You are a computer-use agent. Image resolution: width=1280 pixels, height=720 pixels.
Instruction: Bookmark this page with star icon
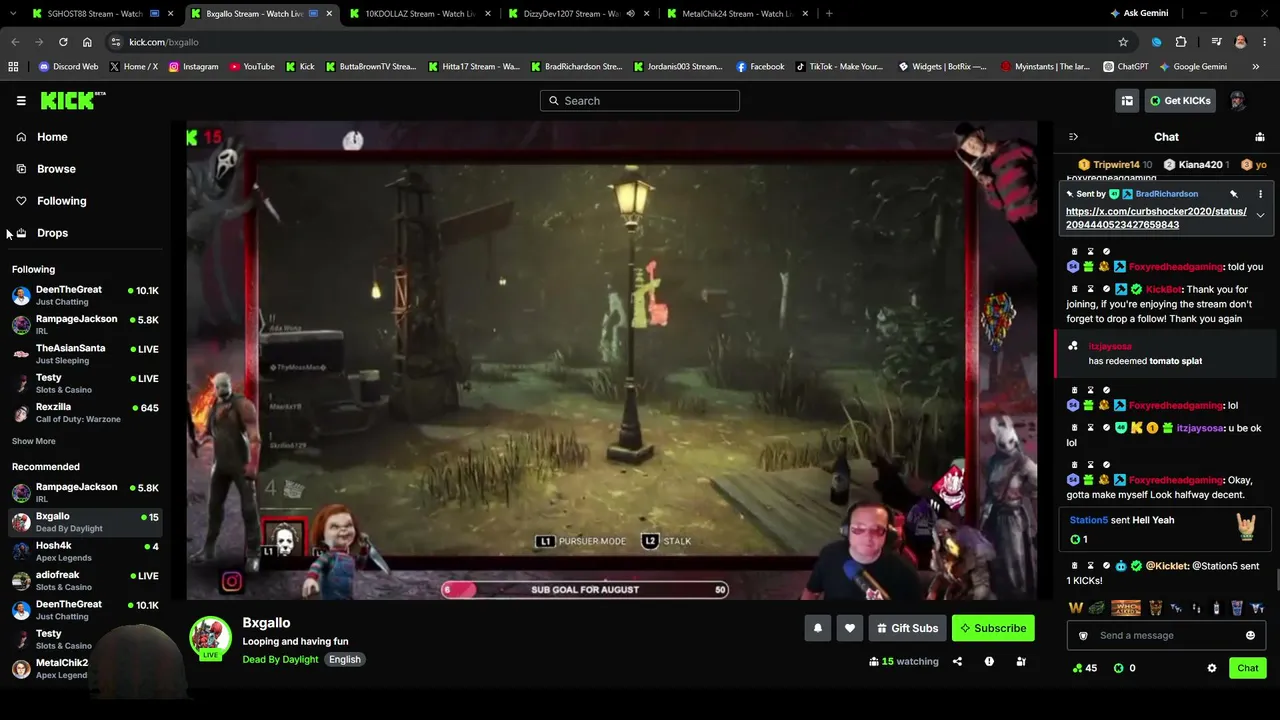pos(1123,42)
